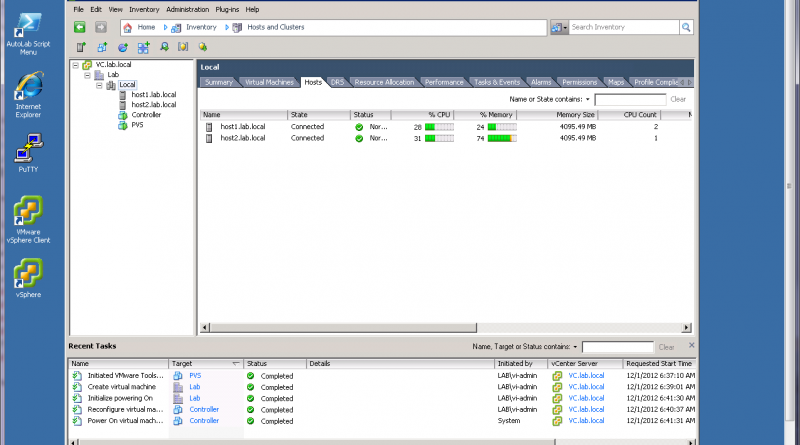Click the New Virtual Machine toolbar icon
Image resolution: width=800 pixels, height=445 pixels.
102,47
